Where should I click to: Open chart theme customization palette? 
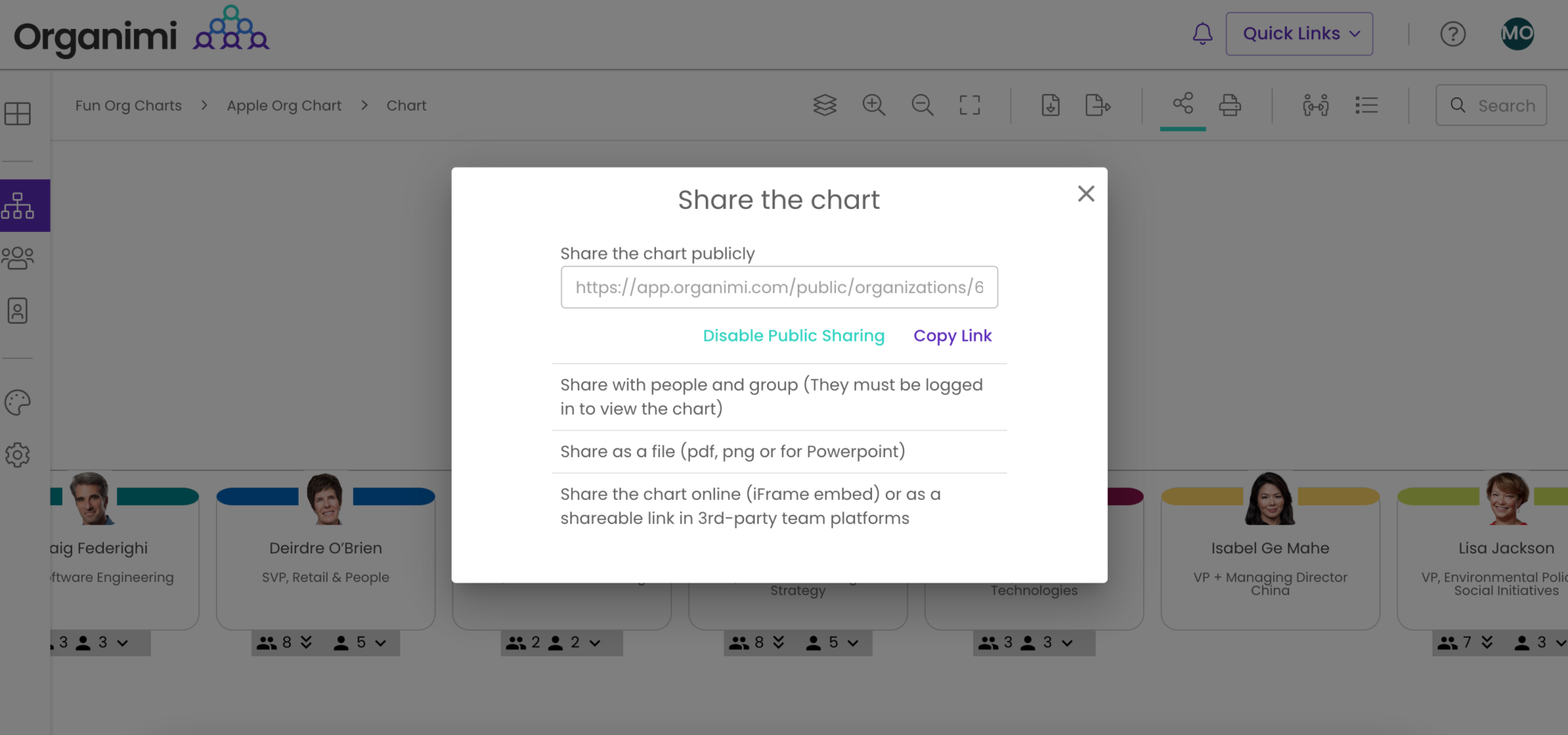point(18,401)
